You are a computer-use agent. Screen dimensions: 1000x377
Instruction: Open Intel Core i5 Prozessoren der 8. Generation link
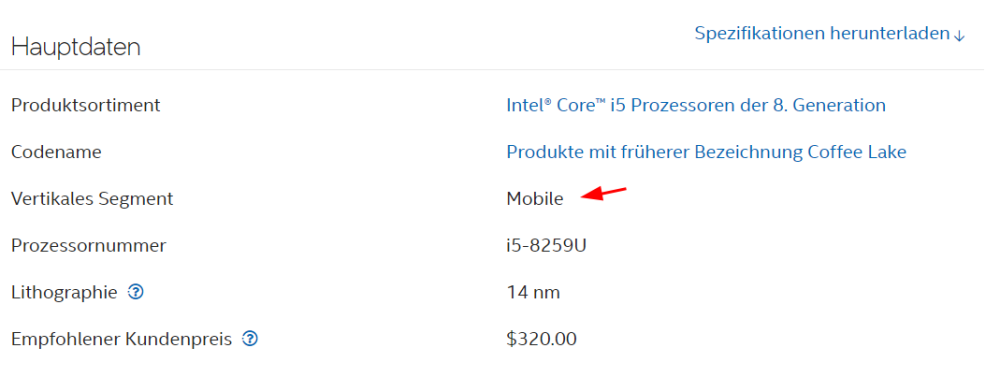click(696, 105)
